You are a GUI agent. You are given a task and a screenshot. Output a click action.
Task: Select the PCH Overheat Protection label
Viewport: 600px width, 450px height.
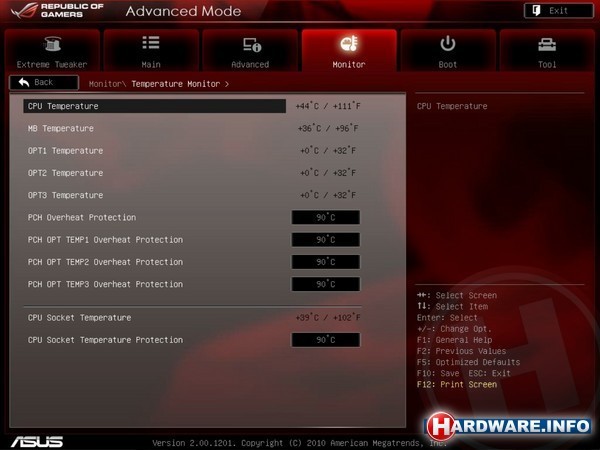[x=82, y=217]
